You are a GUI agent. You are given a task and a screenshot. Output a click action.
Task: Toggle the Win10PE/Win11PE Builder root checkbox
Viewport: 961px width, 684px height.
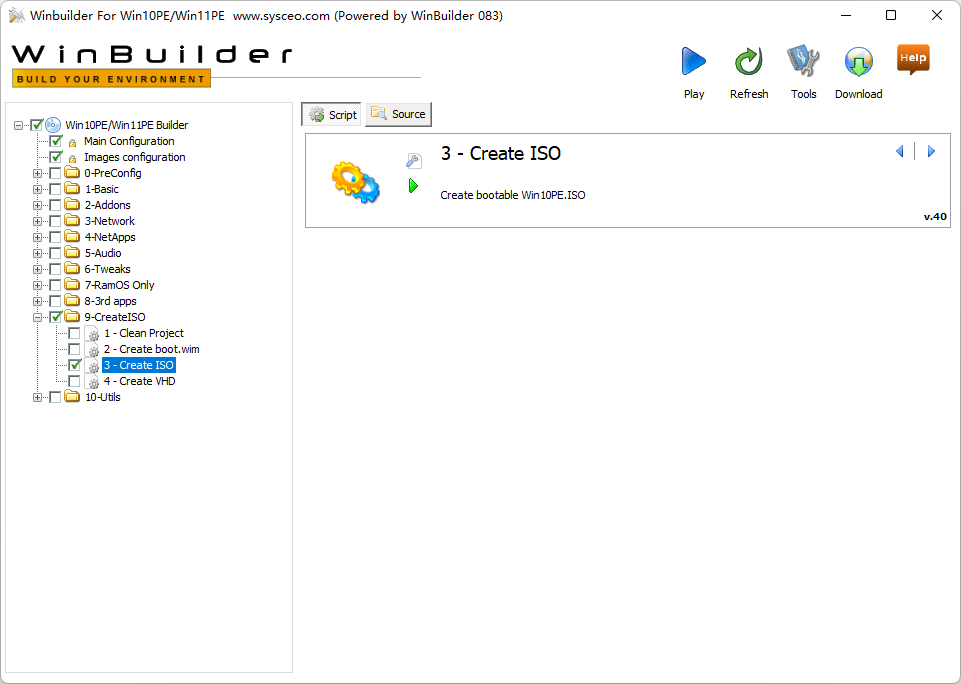37,125
